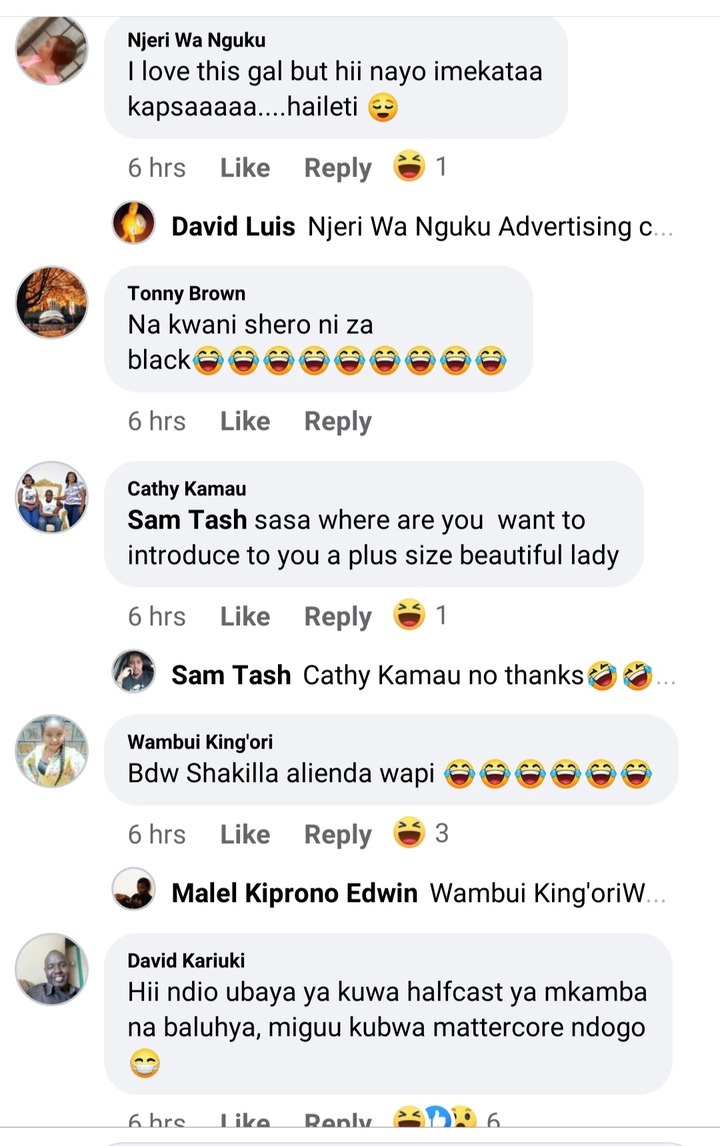Reply to Tonny Brown's comment
Viewport: 720px width, 1146px height.
tap(338, 422)
